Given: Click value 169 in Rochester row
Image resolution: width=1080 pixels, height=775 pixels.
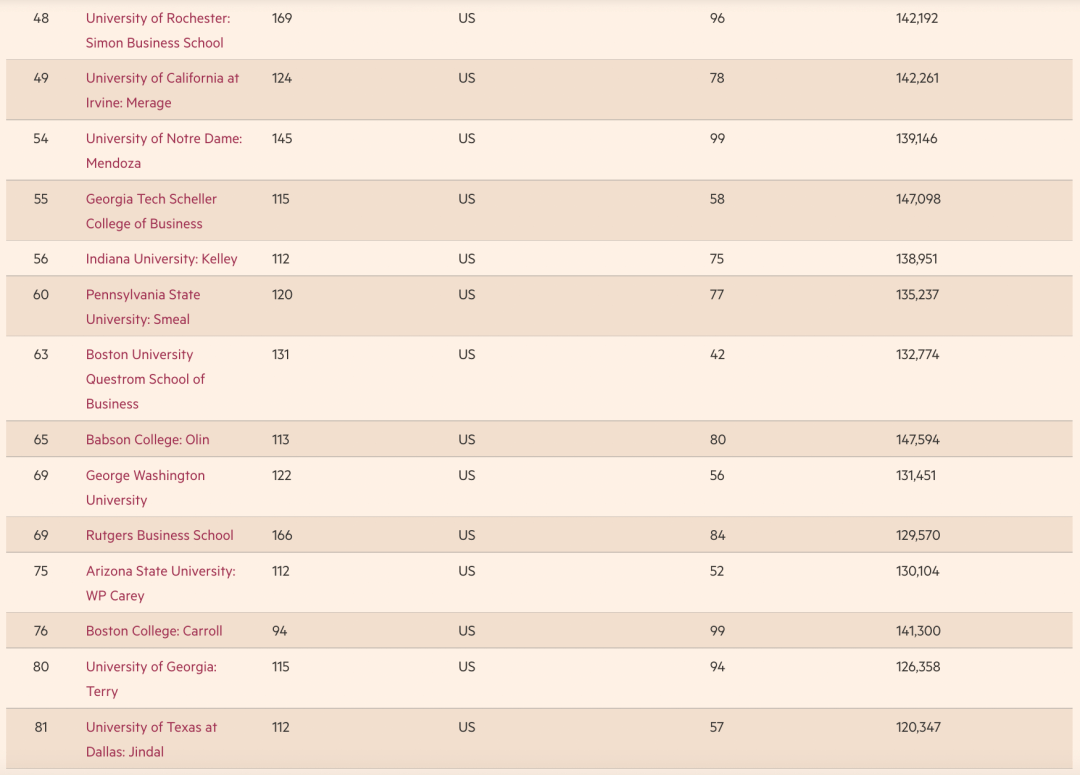Looking at the screenshot, I should click(x=282, y=19).
